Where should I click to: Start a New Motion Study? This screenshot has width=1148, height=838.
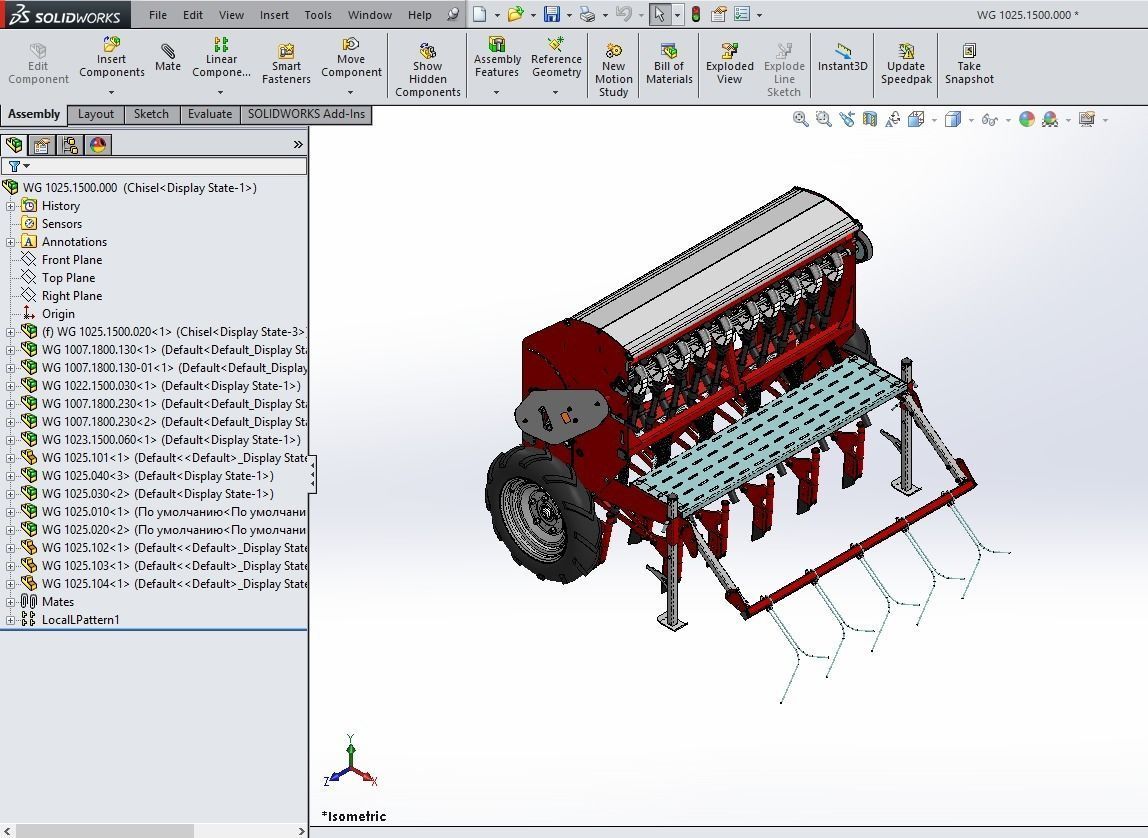[614, 70]
